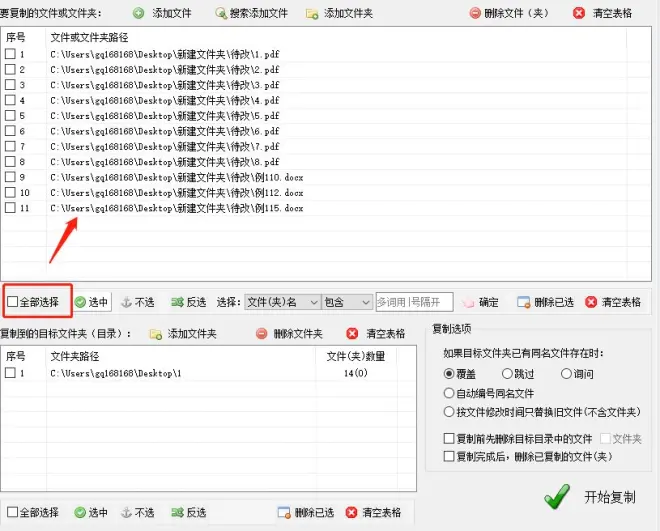Check the upper 全部选择 checkbox

12,302
